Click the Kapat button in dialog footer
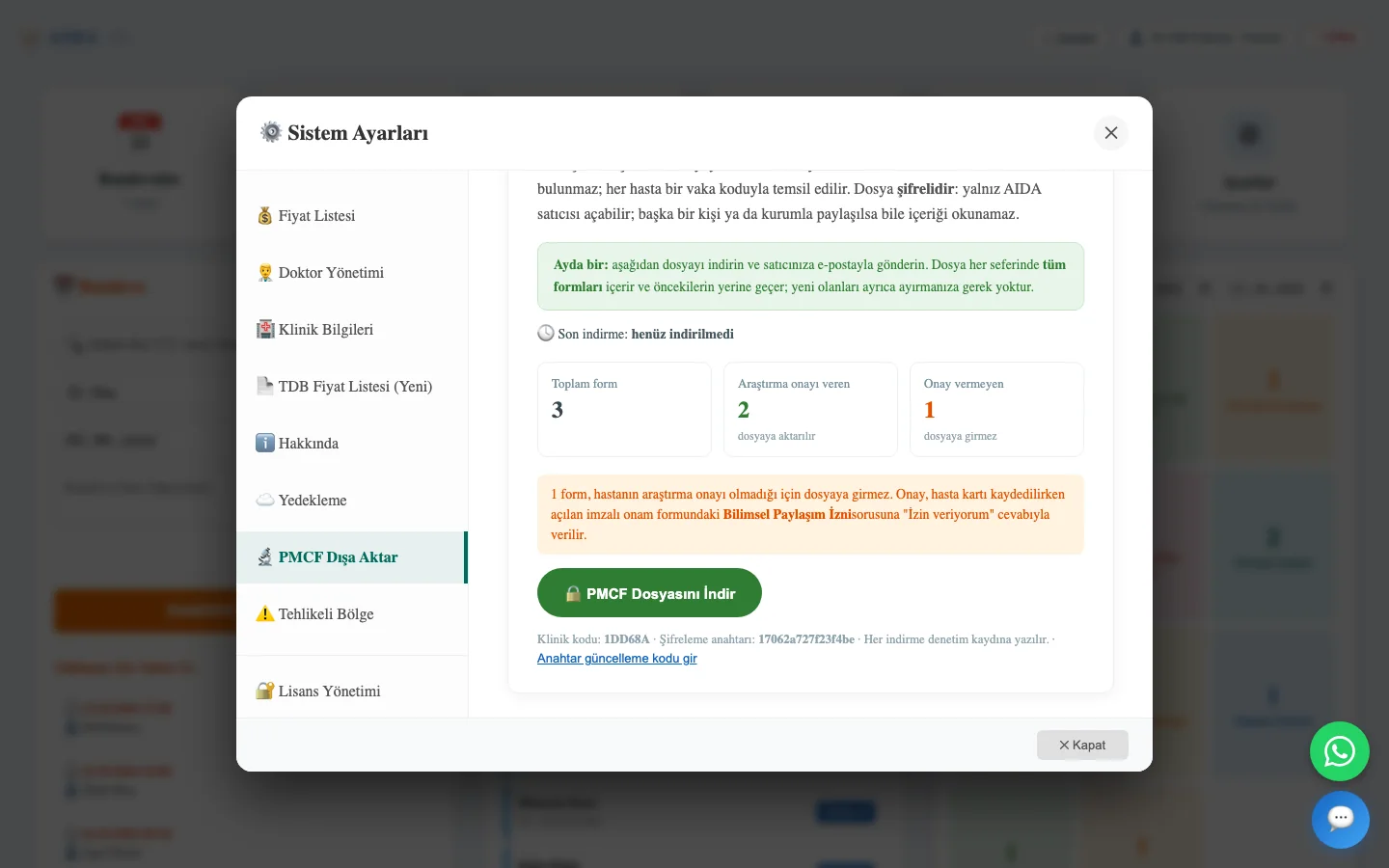The image size is (1389, 868). pyautogui.click(x=1082, y=745)
